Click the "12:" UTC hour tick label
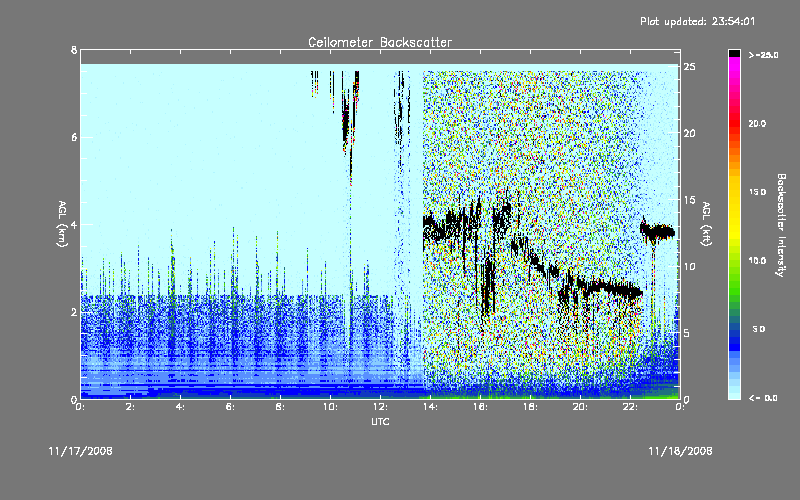 click(x=381, y=407)
